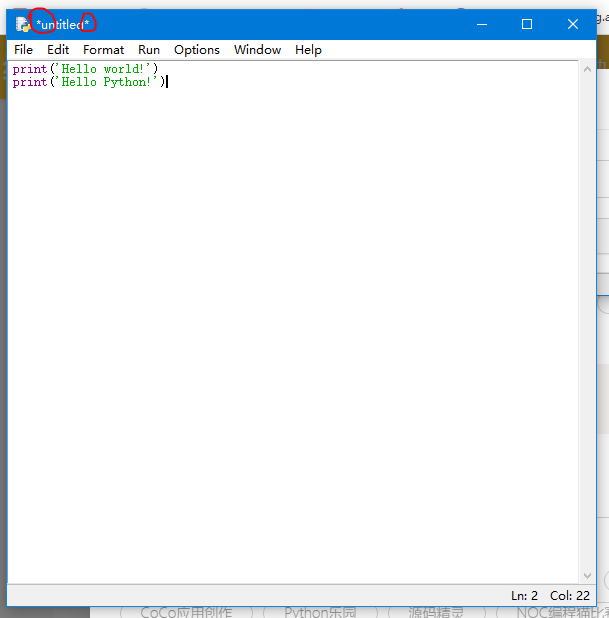Image resolution: width=609 pixels, height=618 pixels.
Task: Open the File menu
Action: 23,50
